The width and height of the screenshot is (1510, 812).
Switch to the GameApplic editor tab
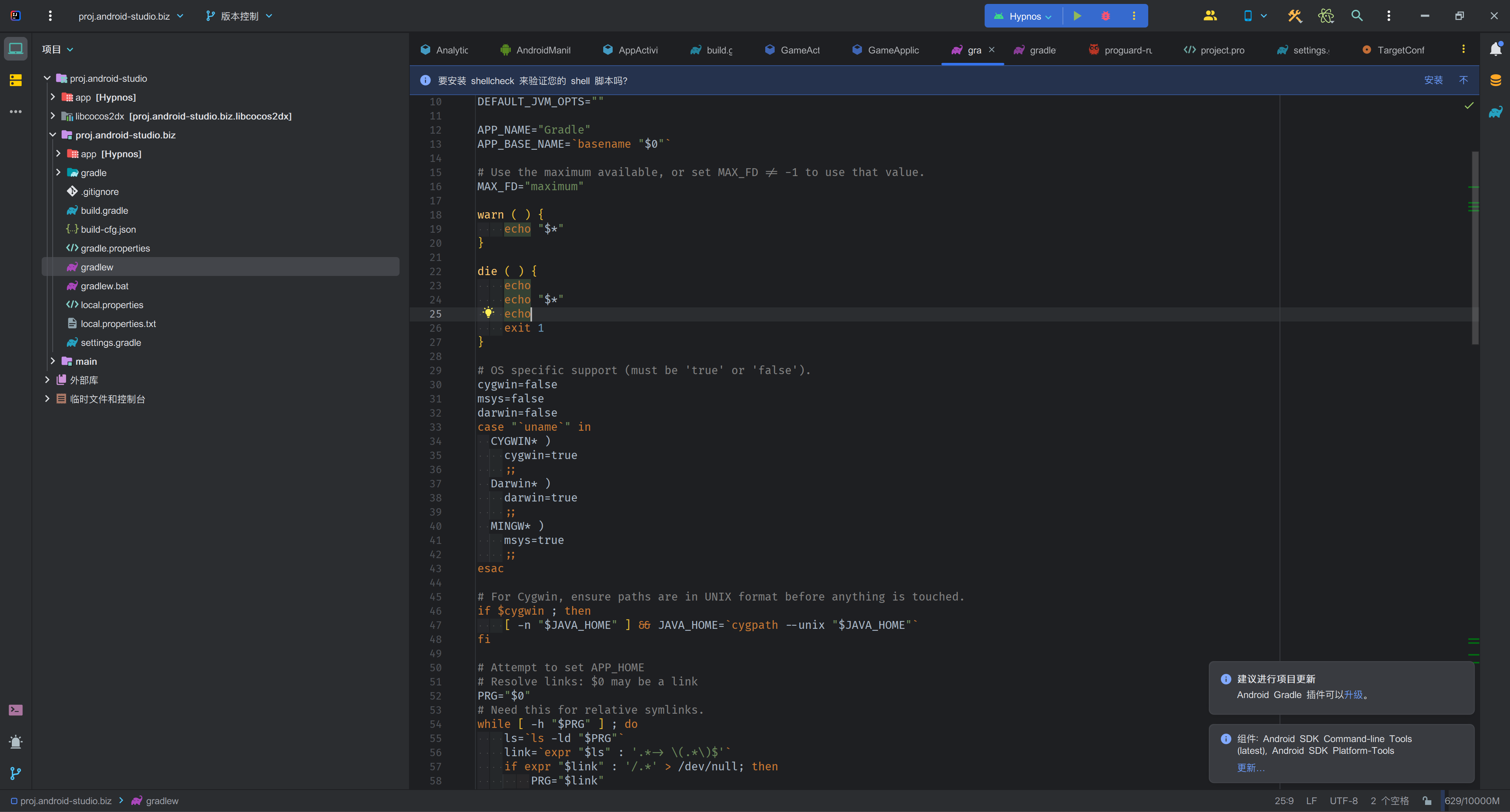885,50
